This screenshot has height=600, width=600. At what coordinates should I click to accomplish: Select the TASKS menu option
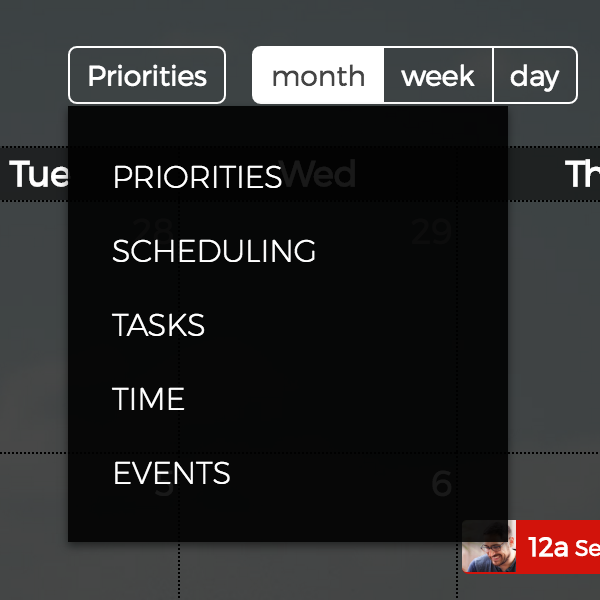[x=158, y=324]
